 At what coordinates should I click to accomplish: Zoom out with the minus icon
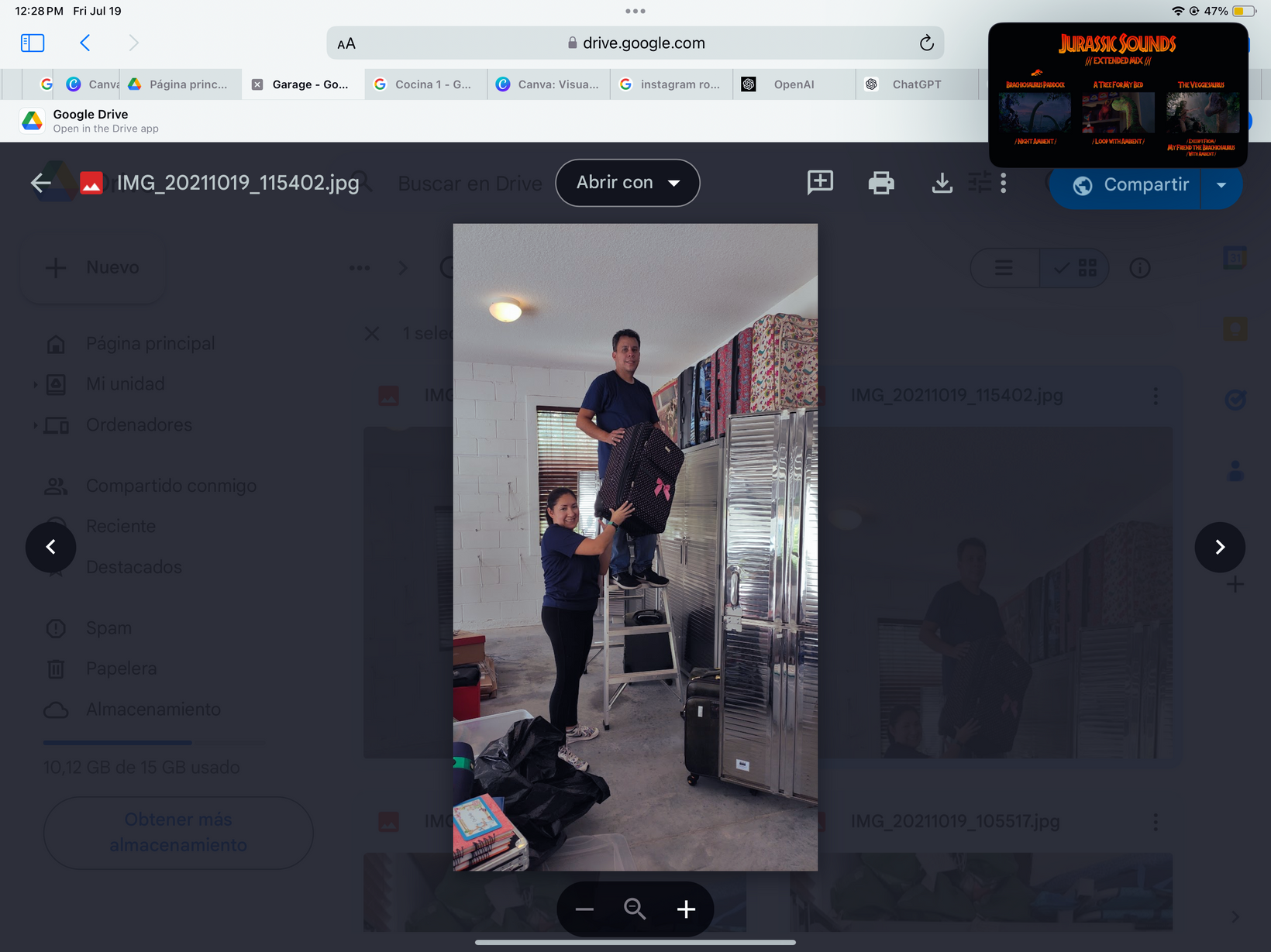click(x=584, y=909)
